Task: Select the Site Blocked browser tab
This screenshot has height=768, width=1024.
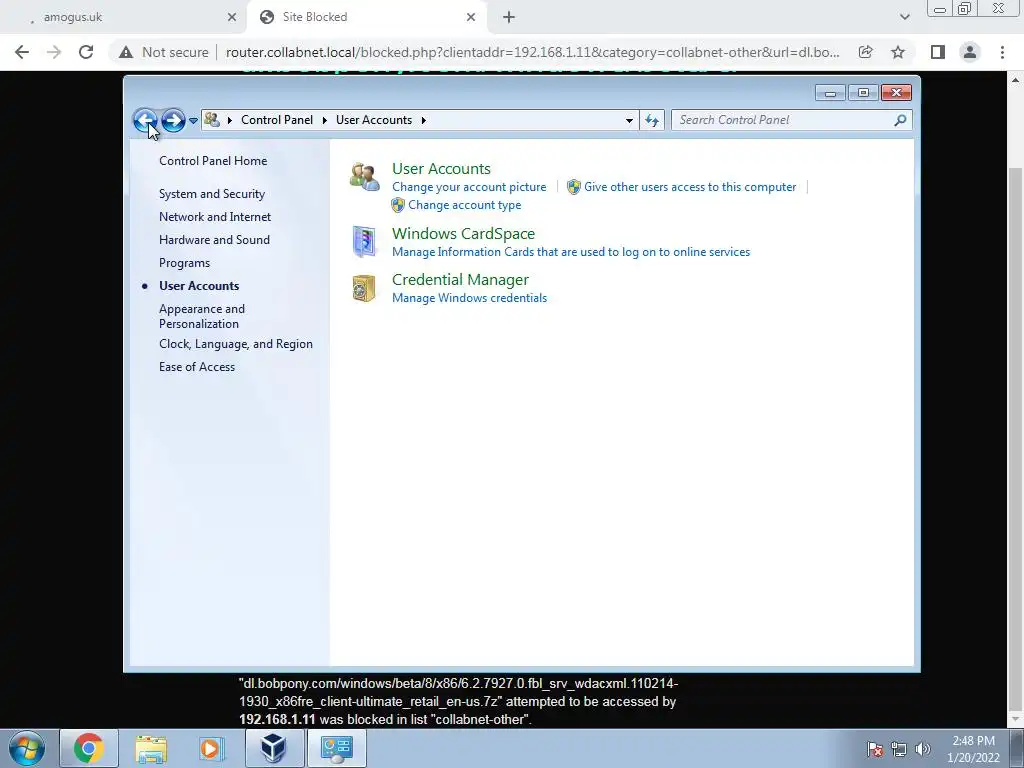Action: click(366, 17)
